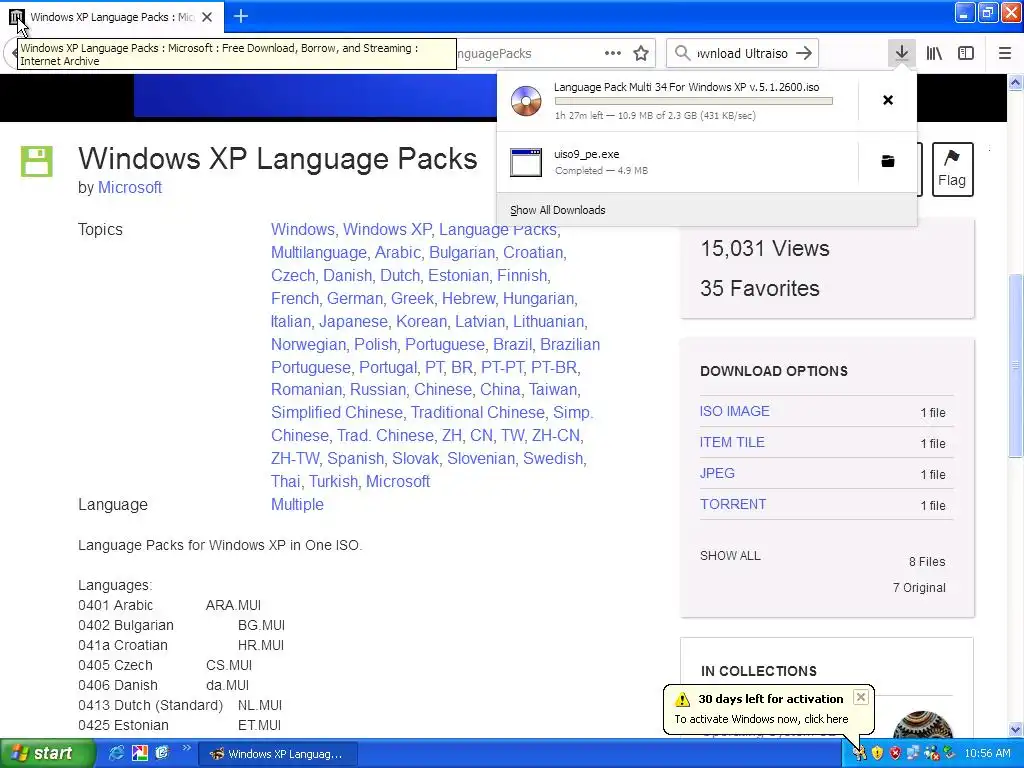The width and height of the screenshot is (1024, 768).
Task: Click the page vertical scrollbar
Action: (x=1016, y=366)
